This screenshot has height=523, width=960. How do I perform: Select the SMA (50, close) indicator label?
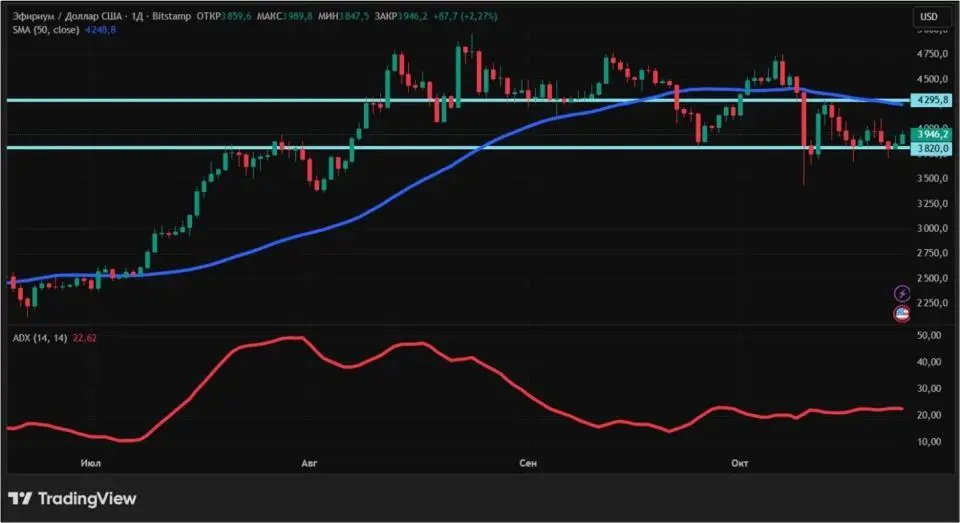(46, 29)
